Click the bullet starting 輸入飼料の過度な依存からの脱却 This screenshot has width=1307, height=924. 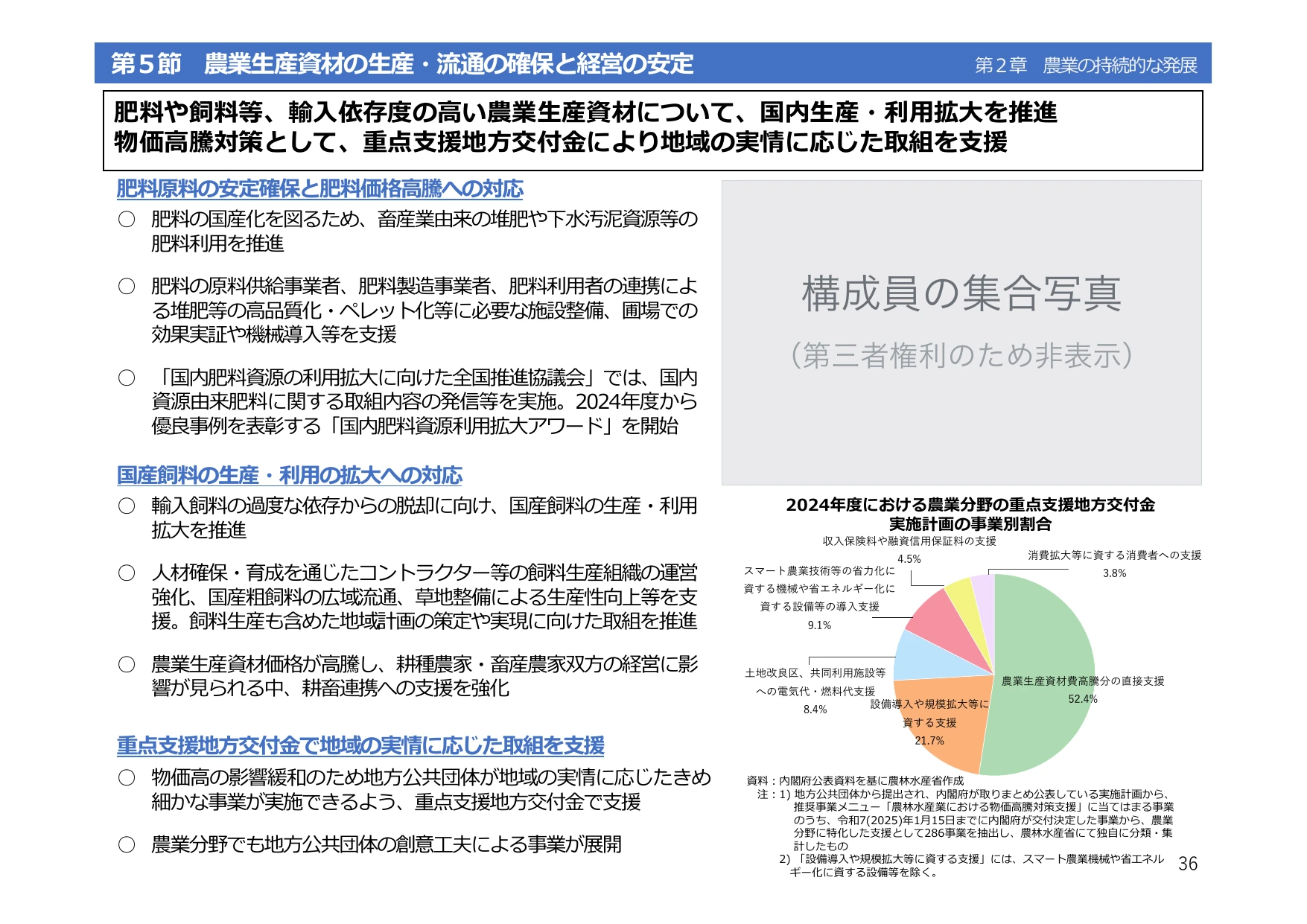[x=408, y=517]
